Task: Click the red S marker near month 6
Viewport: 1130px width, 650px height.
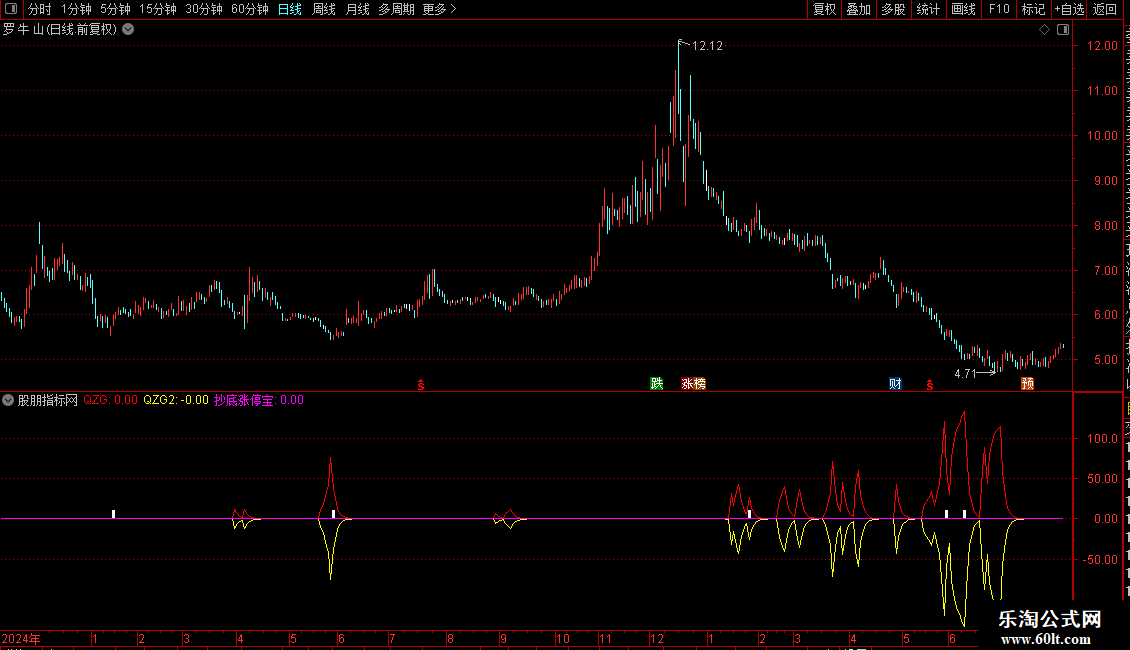Action: coord(421,386)
